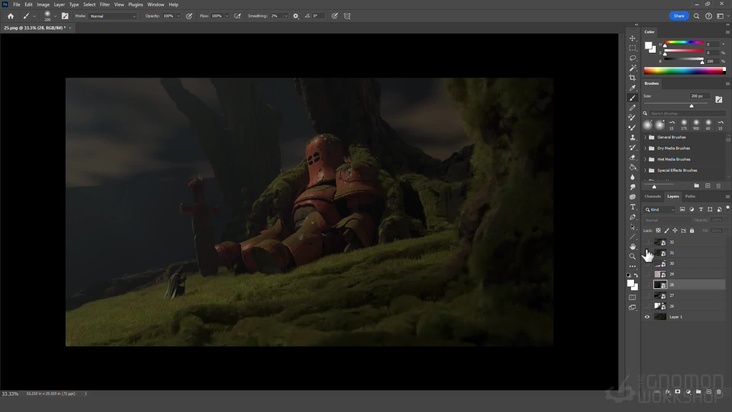
Task: Open the Flow value dropdown arrow
Action: [x=227, y=16]
